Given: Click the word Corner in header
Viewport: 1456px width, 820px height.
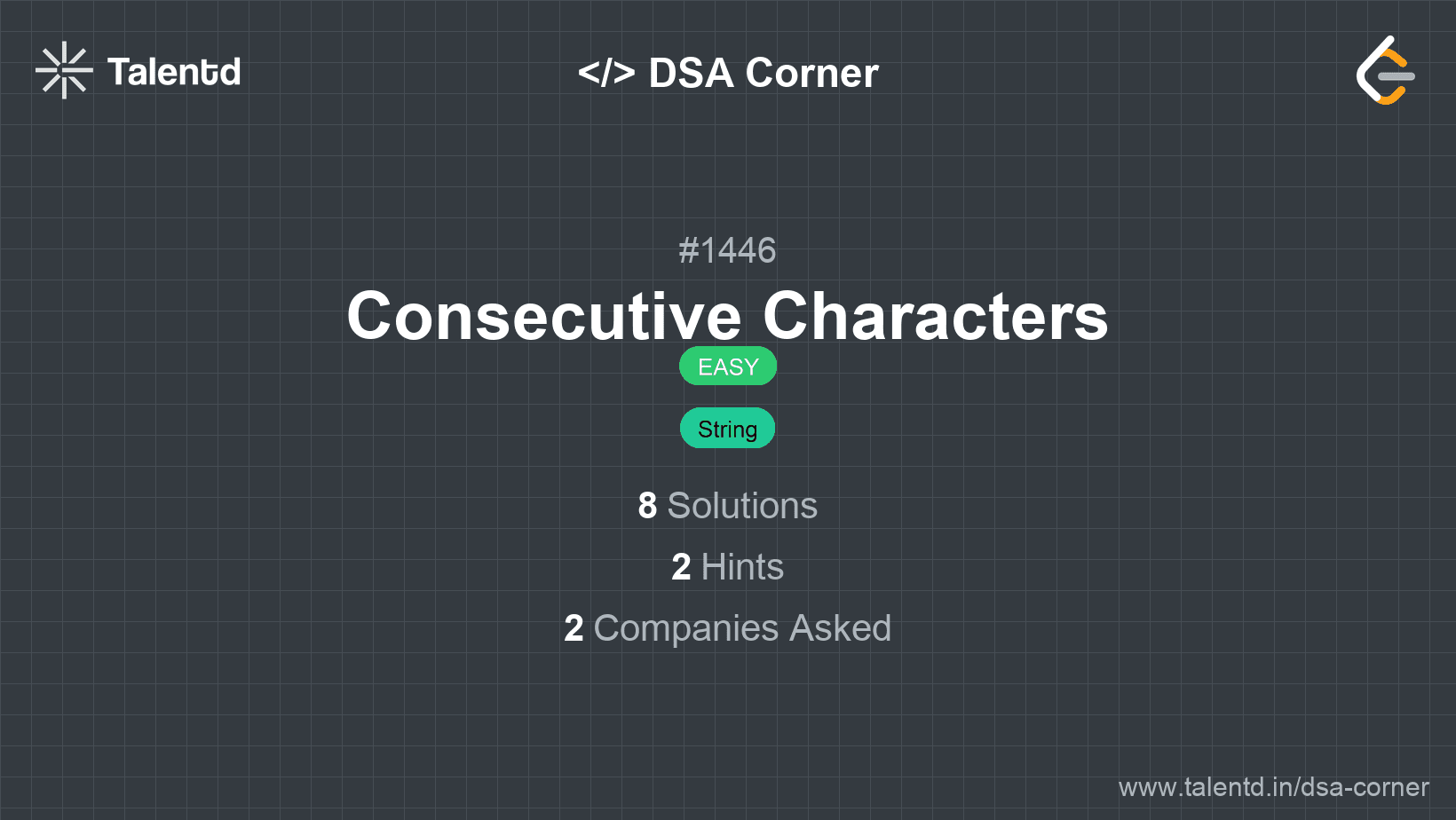Looking at the screenshot, I should click(x=811, y=73).
